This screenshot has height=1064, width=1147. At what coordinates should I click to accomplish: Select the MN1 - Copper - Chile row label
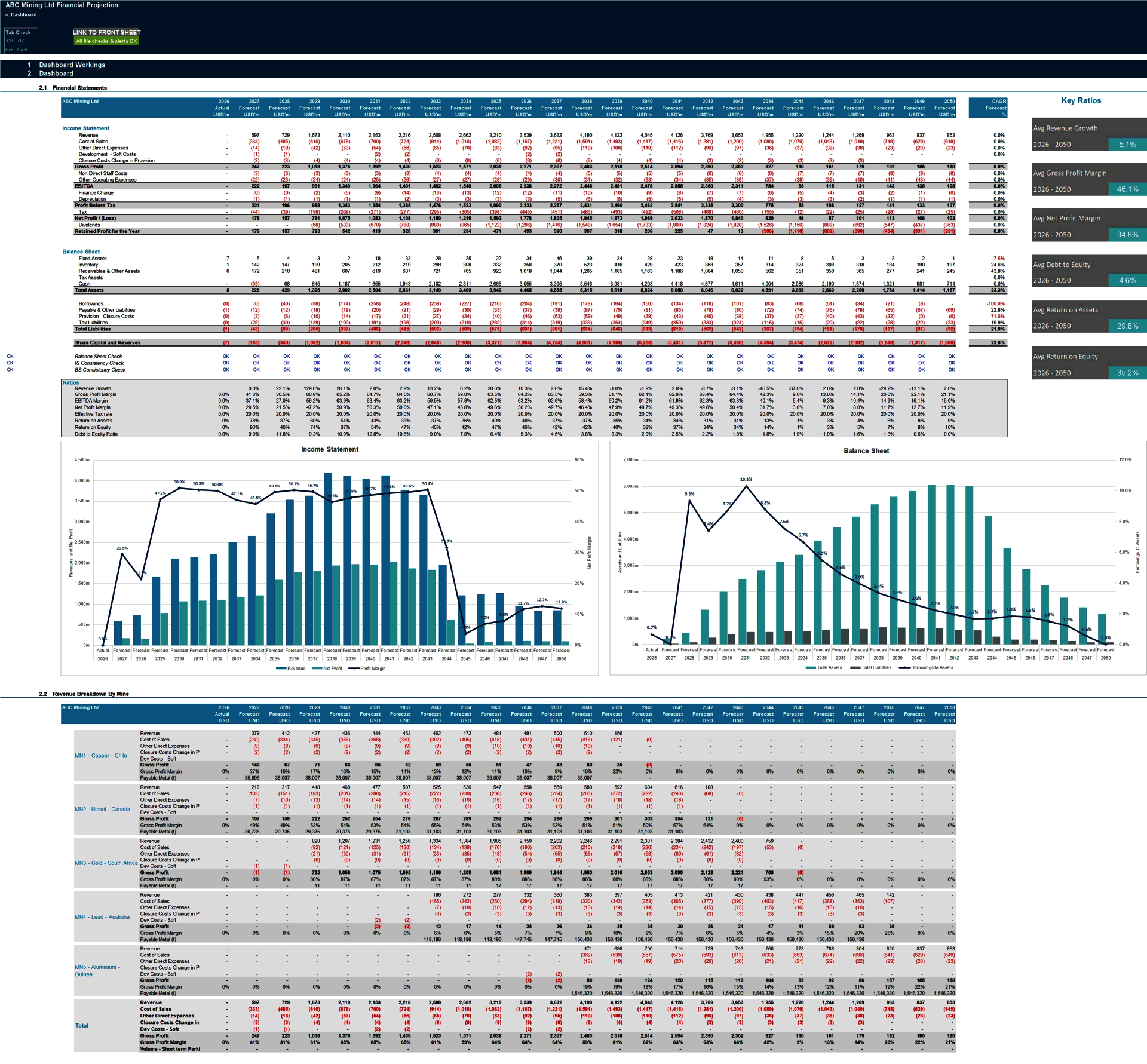tap(102, 755)
